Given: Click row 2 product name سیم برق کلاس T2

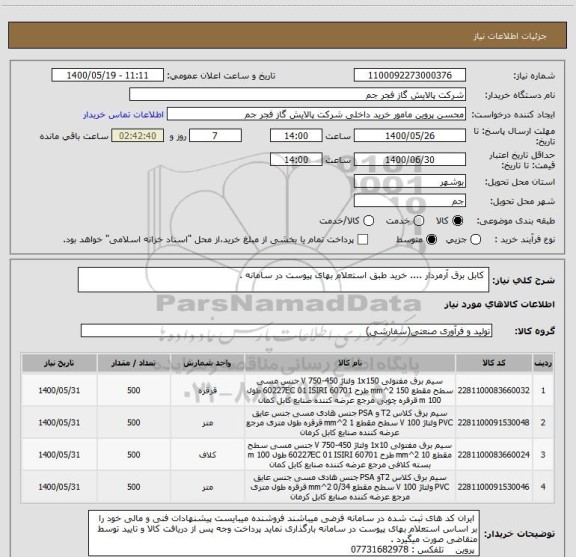Looking at the screenshot, I should click(x=350, y=423).
